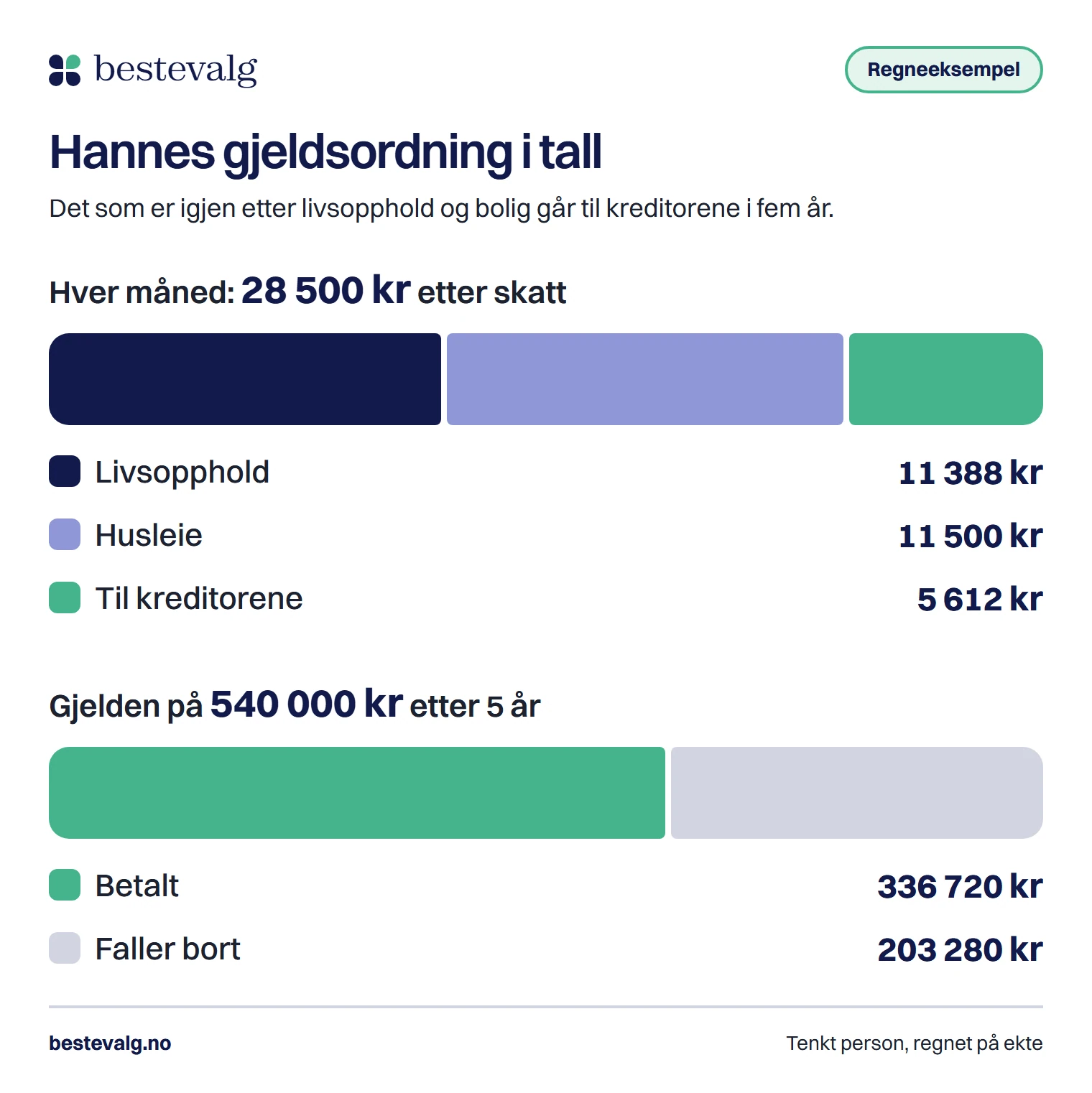This screenshot has height=1093, width=1092.
Task: Click the '5 612 kr' value
Action: coord(980,600)
